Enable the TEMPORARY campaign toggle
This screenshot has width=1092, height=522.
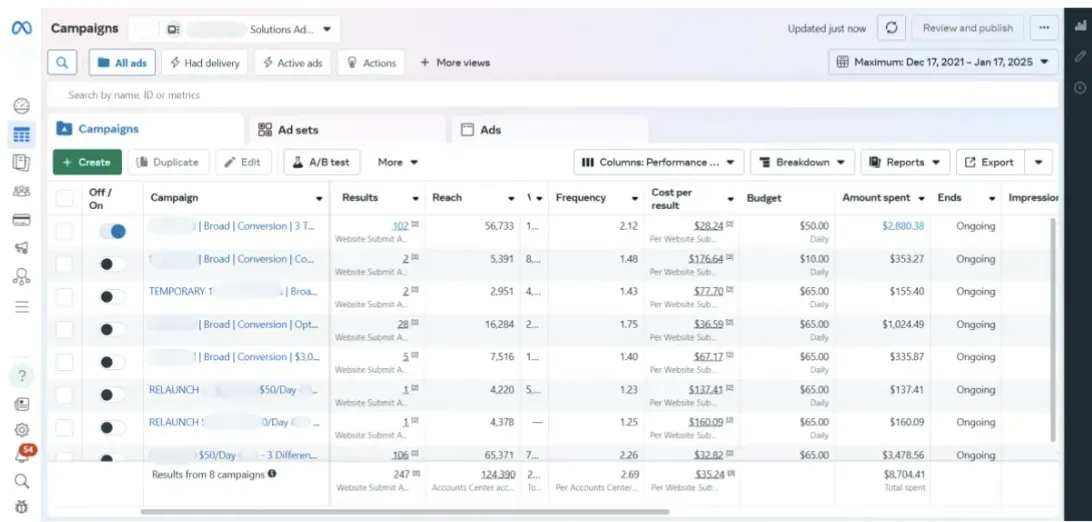click(112, 297)
